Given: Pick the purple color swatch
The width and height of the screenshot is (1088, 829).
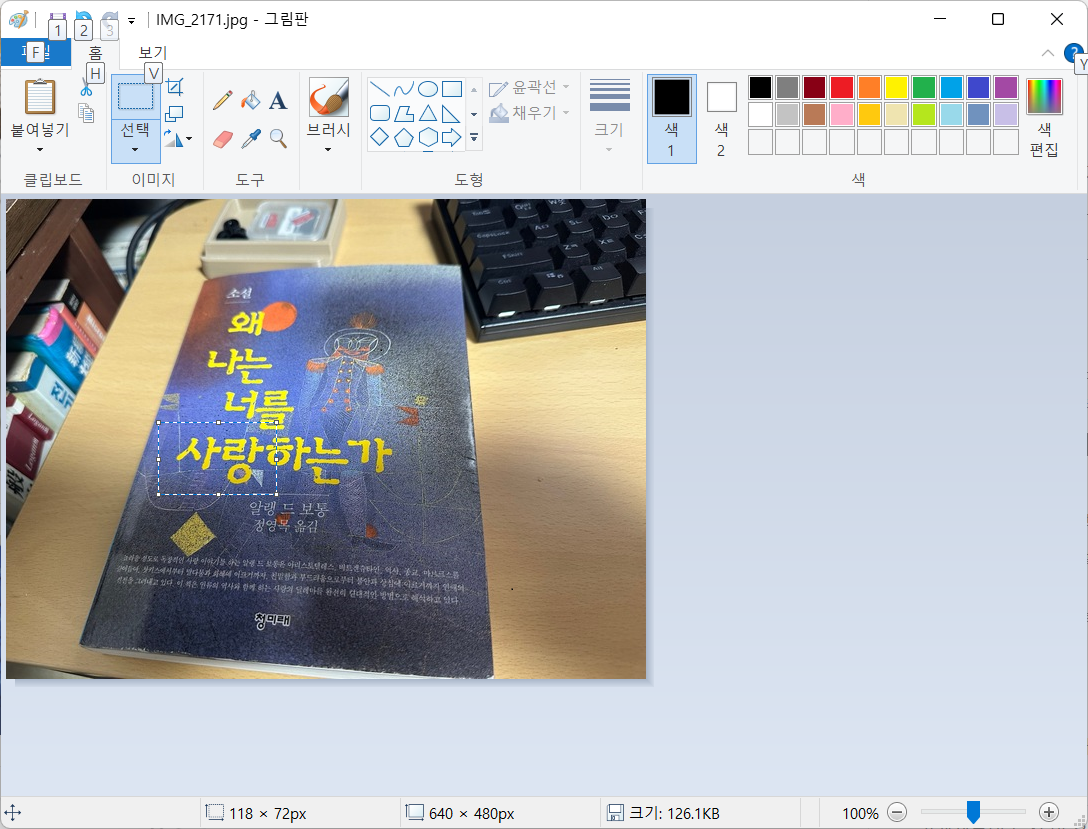Looking at the screenshot, I should click(1005, 87).
